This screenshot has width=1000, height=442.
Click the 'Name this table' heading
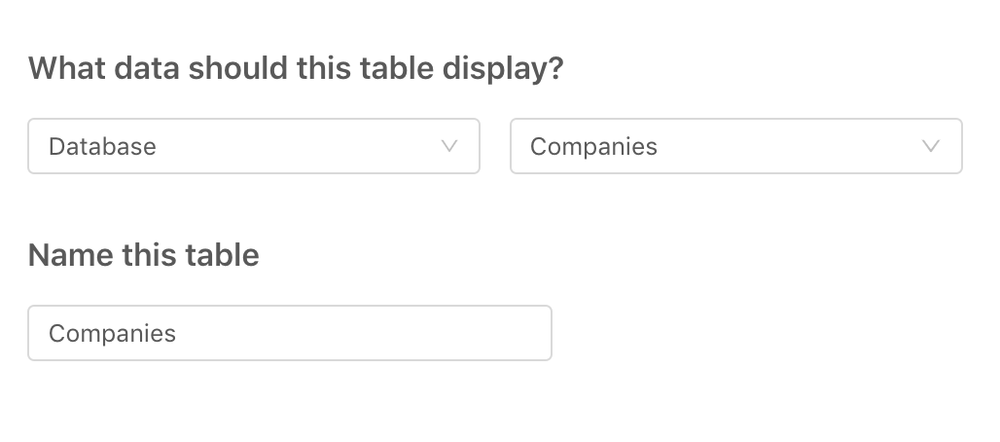pyautogui.click(x=143, y=255)
